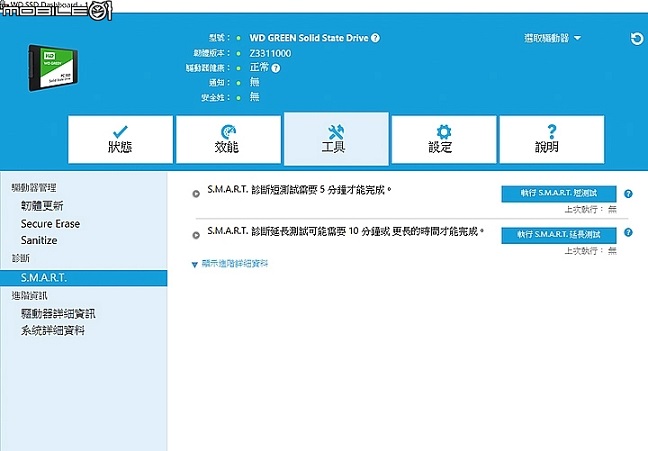The image size is (648, 451).
Task: Expand the S.M.A.R.T. extended test row arrow
Action: (196, 235)
